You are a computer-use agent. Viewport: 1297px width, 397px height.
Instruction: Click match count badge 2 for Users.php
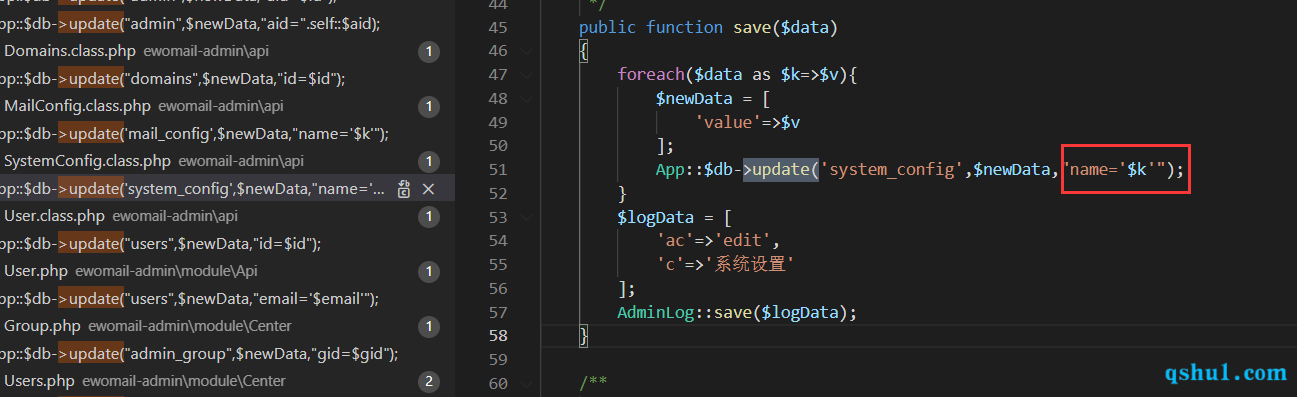[x=429, y=381]
